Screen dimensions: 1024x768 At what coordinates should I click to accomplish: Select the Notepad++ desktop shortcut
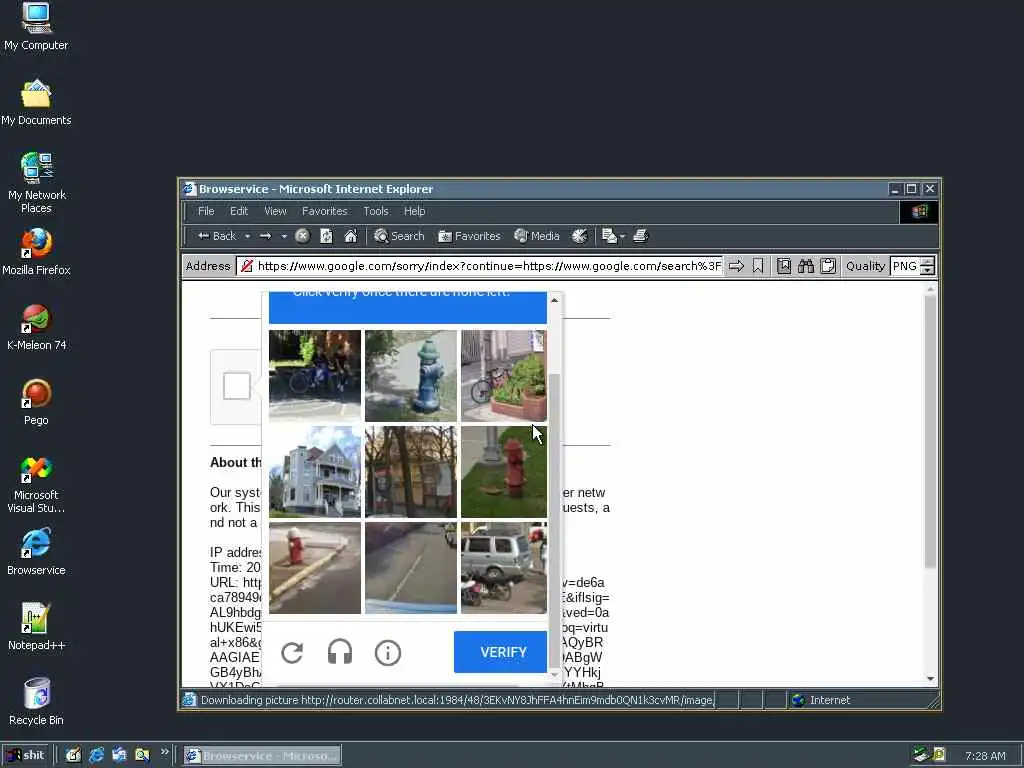[36, 628]
